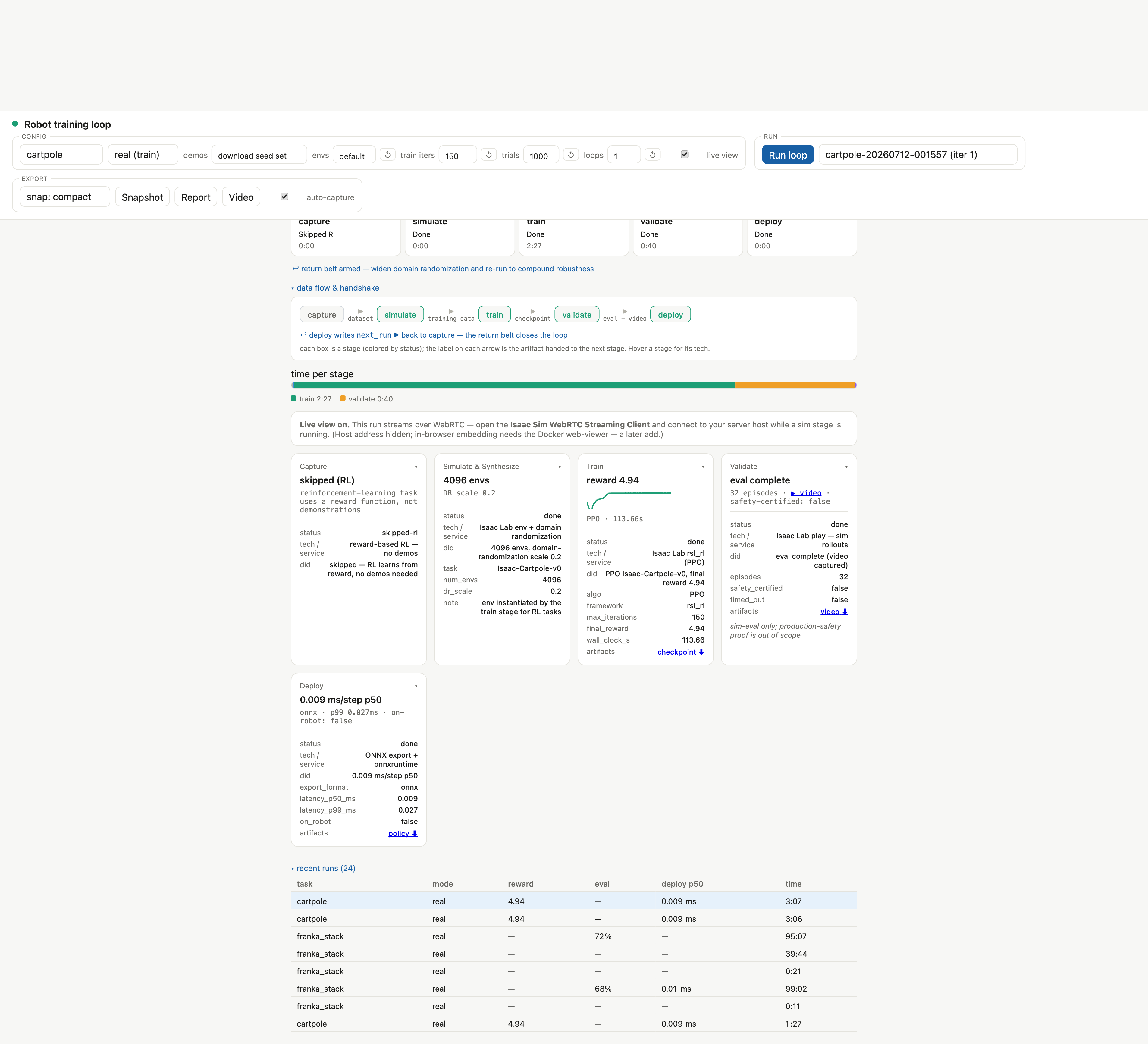Click the reward sparkline chart in Train card
The image size is (1148, 1044).
click(x=629, y=500)
